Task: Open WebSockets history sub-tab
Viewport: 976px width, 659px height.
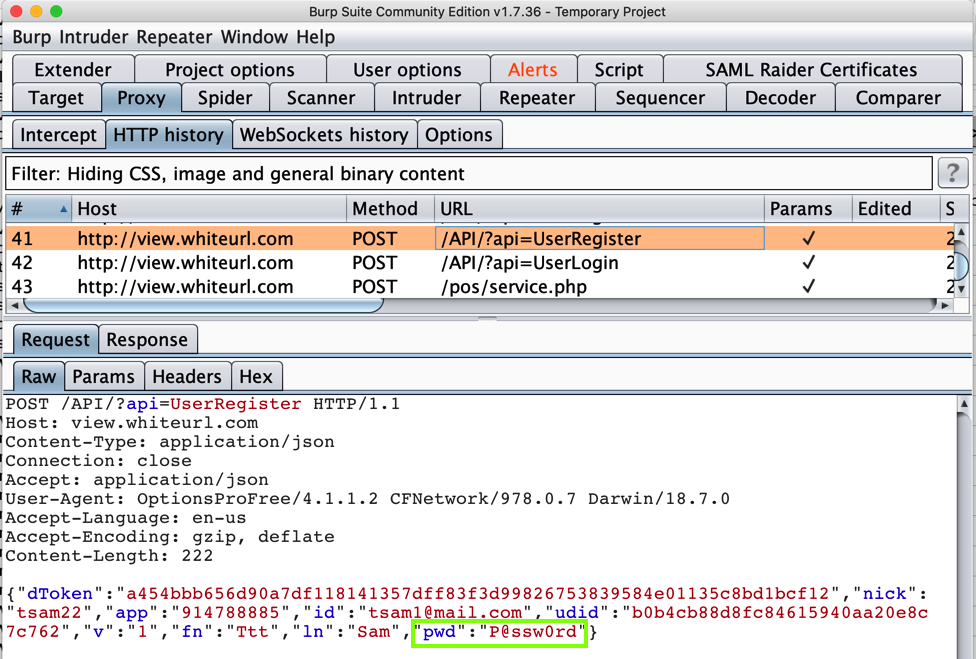Action: tap(324, 134)
